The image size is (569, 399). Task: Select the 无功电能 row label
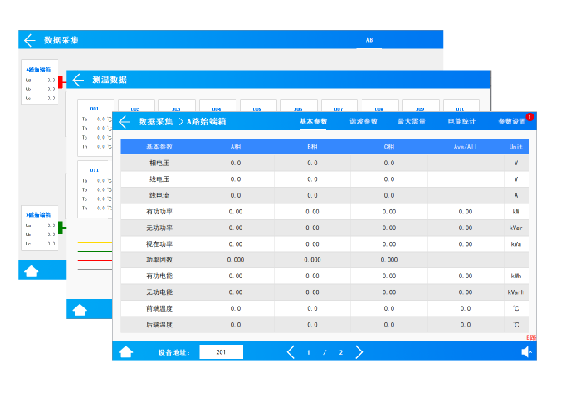159,292
